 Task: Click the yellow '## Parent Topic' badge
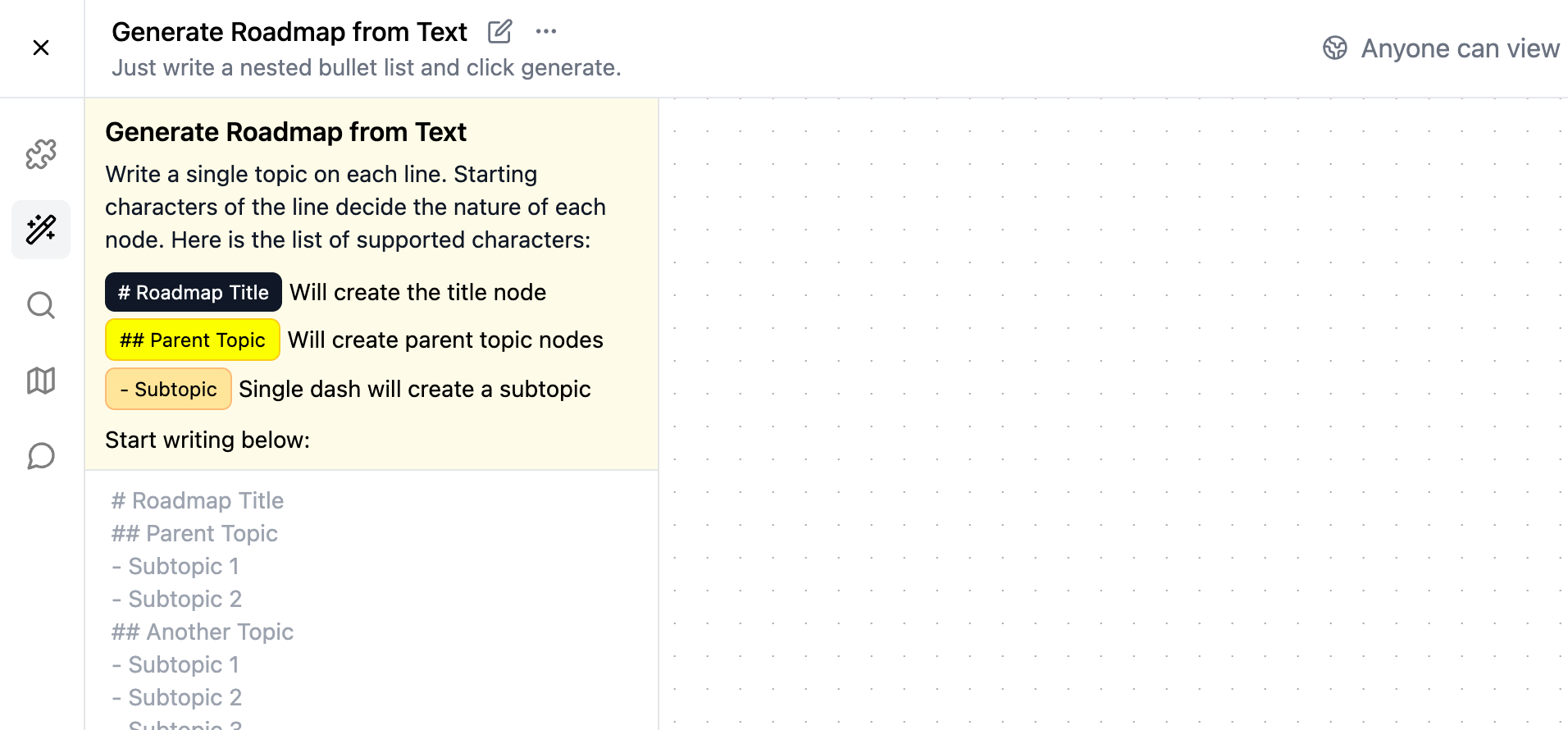[193, 340]
